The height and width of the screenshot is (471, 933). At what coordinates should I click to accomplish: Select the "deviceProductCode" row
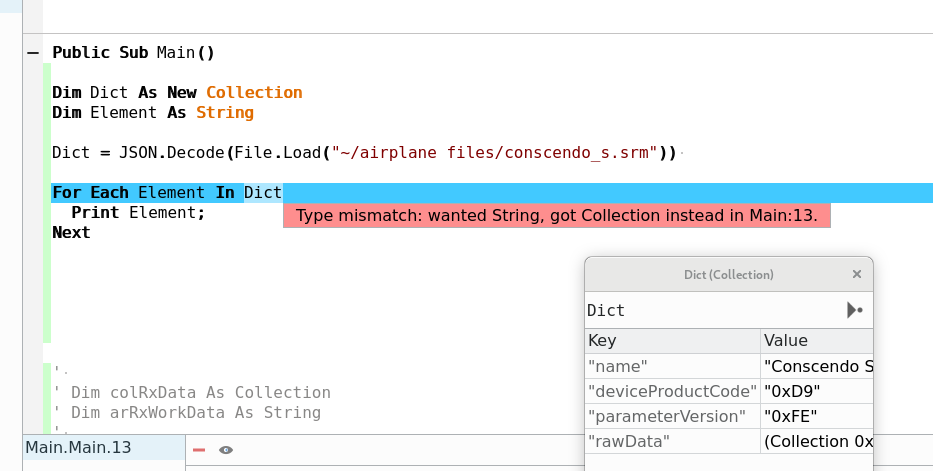click(x=671, y=391)
